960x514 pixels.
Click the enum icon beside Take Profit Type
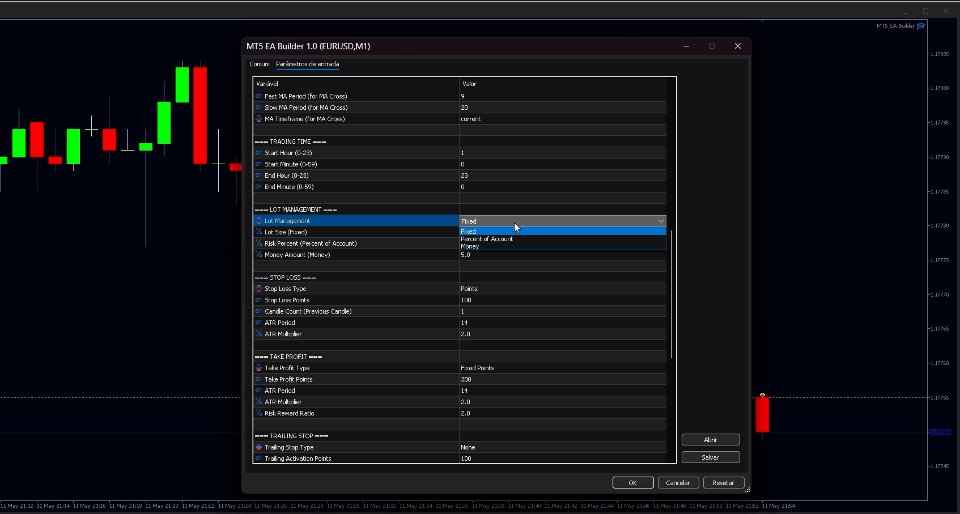[258, 368]
